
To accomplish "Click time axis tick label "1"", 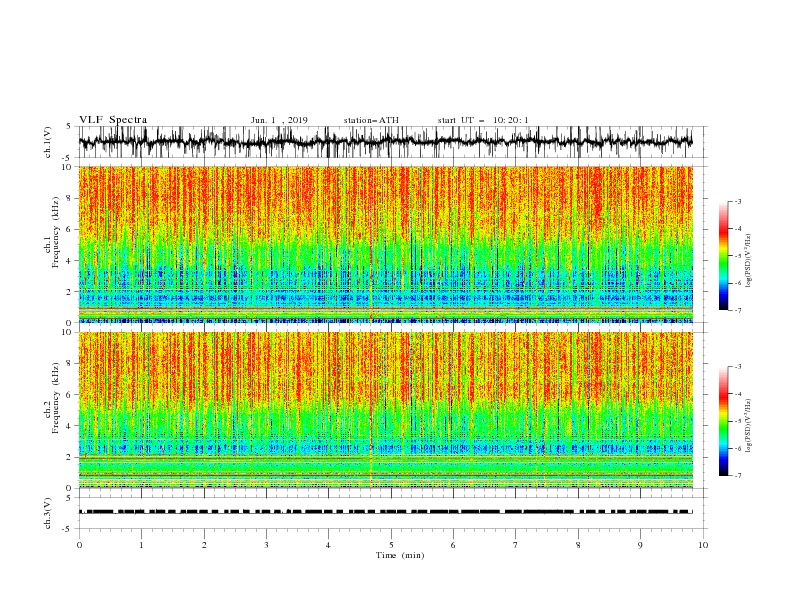I will click(141, 545).
